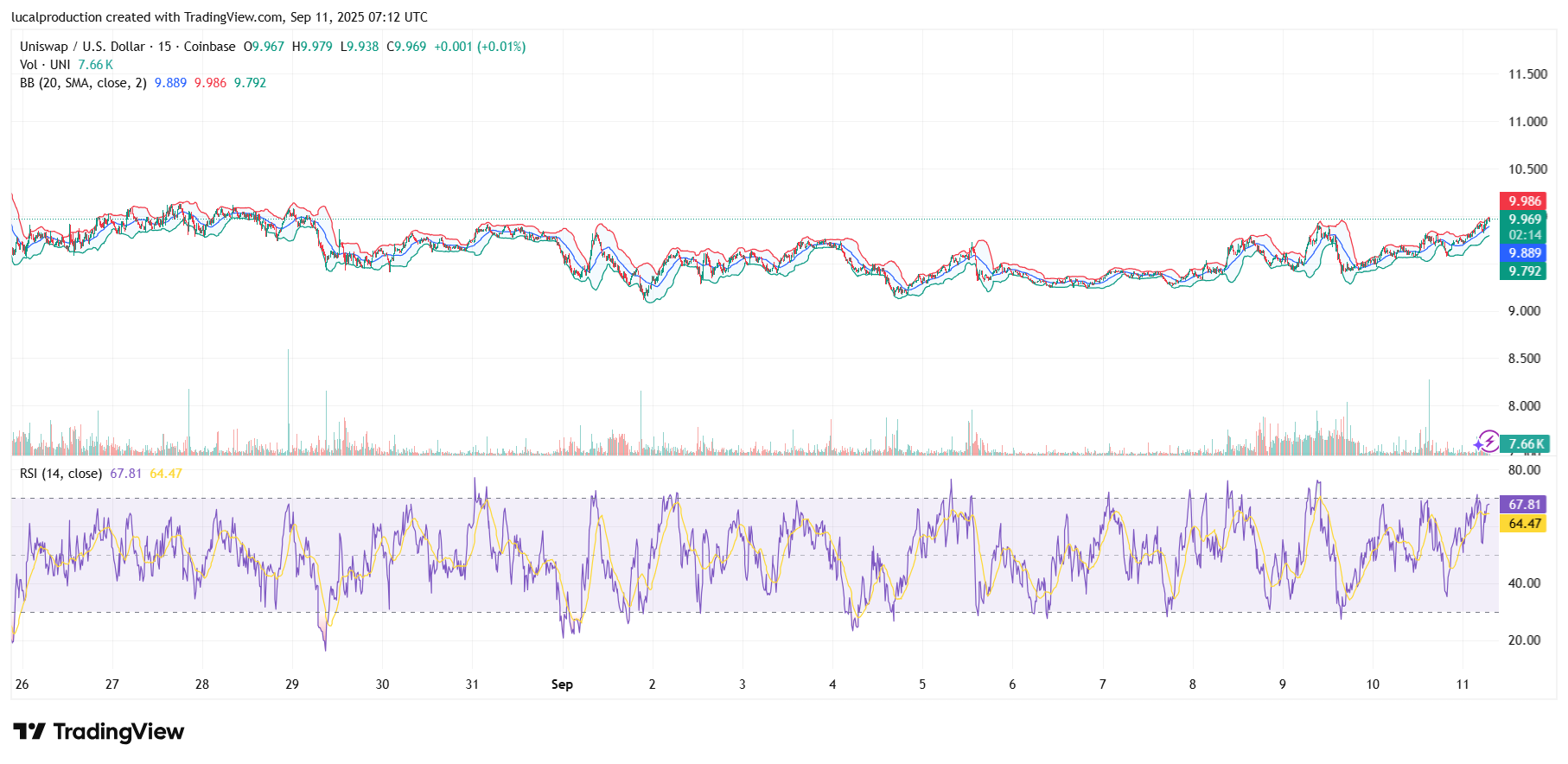Click the current price 9.969 countdown tag

pos(1525,226)
